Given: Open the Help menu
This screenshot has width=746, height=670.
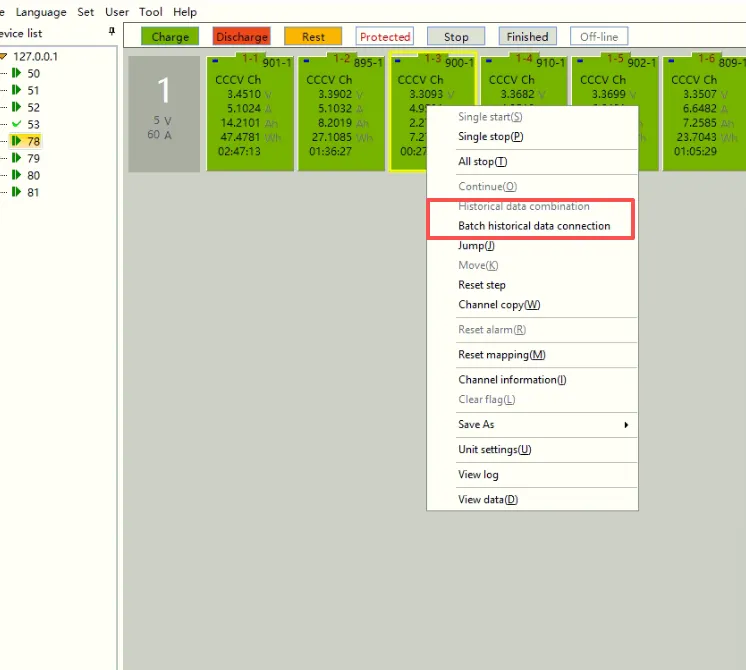Looking at the screenshot, I should pyautogui.click(x=185, y=12).
